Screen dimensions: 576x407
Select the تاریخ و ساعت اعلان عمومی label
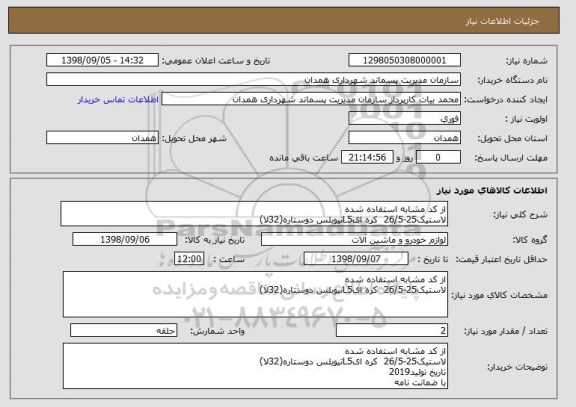pyautogui.click(x=216, y=61)
